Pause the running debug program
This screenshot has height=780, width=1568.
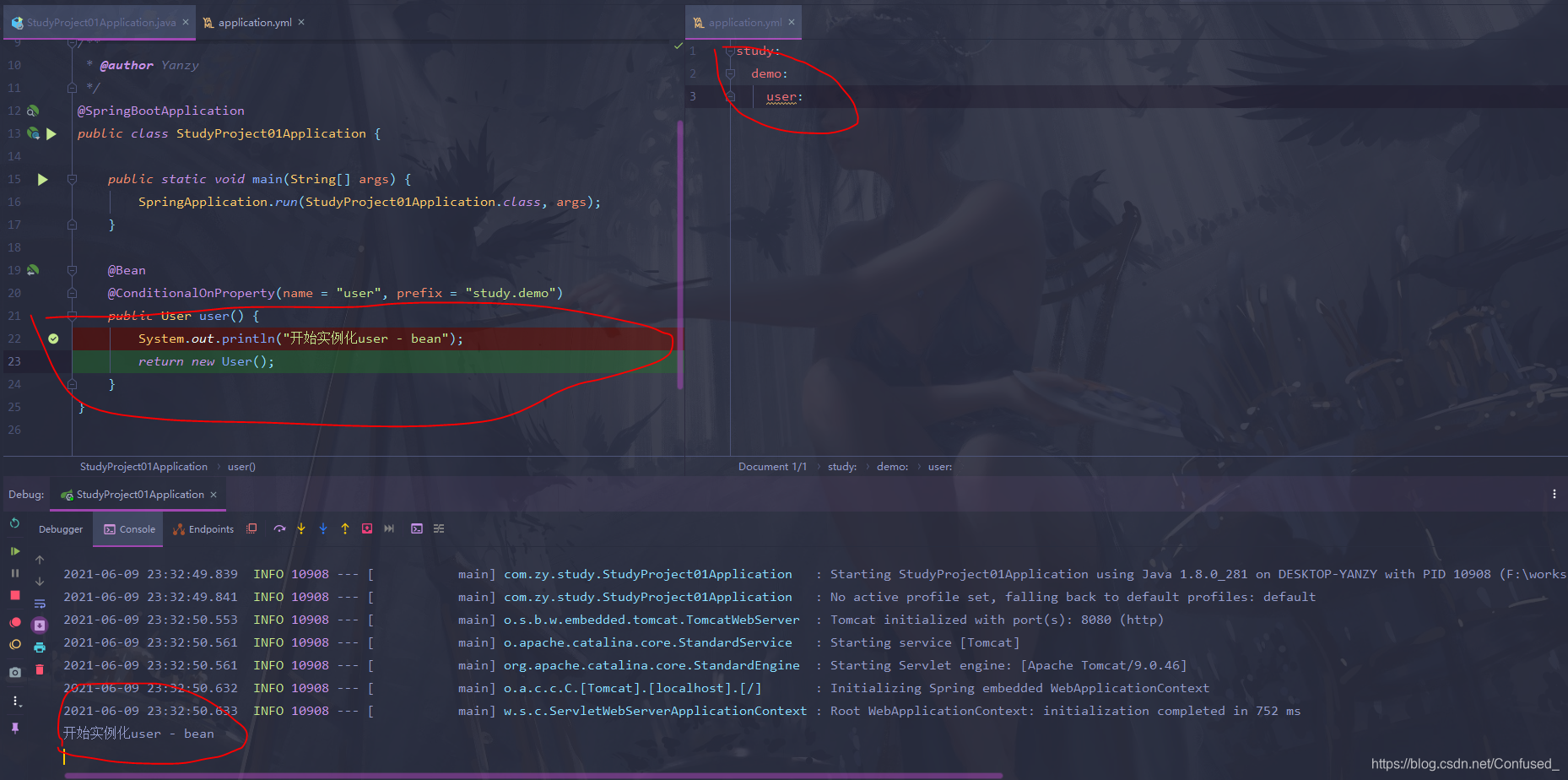(14, 573)
